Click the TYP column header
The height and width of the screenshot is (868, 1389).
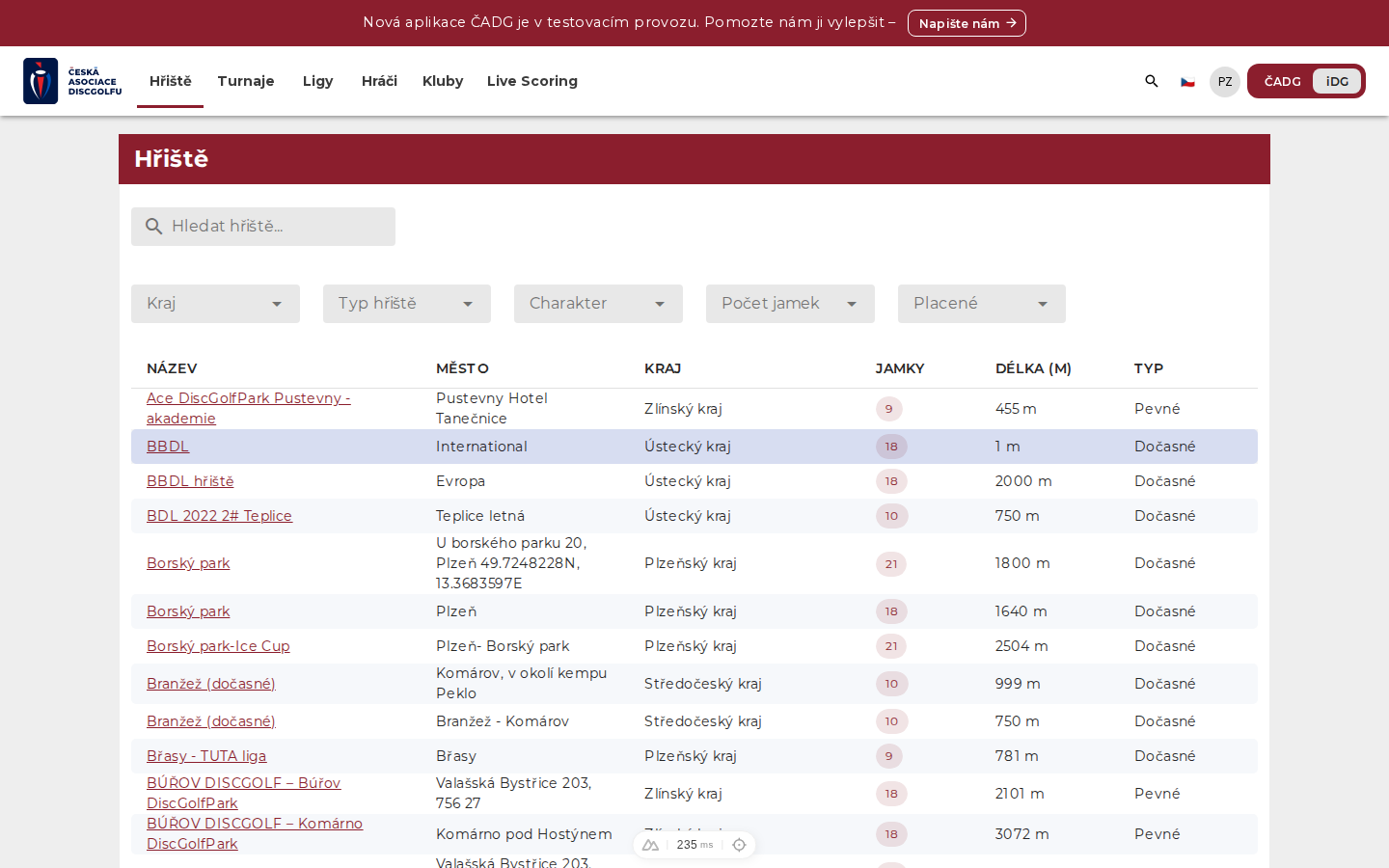point(1149,368)
